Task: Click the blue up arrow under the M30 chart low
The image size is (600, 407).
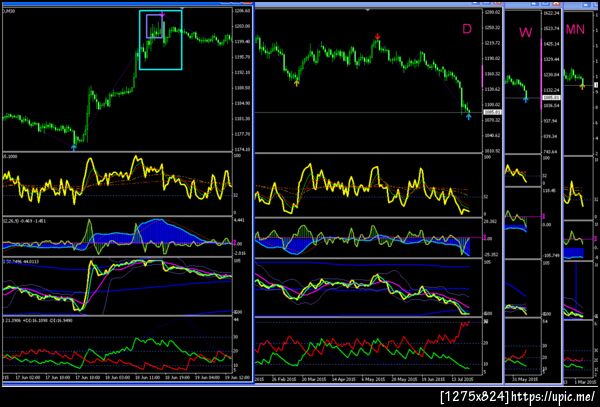Action: point(74,147)
